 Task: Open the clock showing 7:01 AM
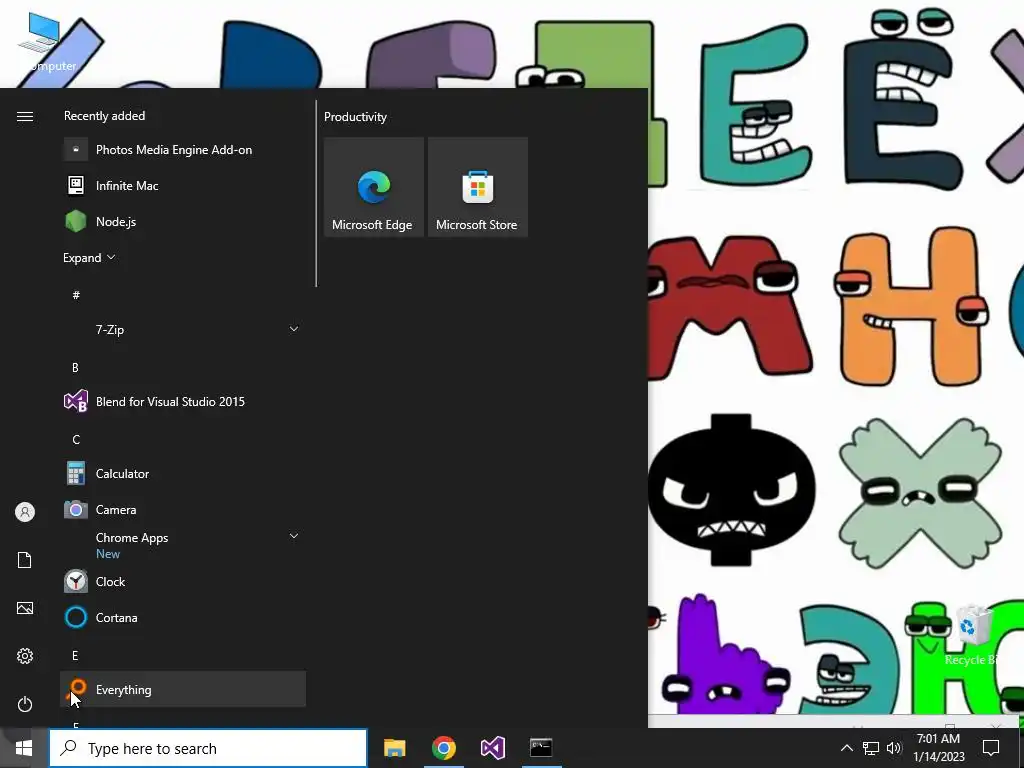938,748
